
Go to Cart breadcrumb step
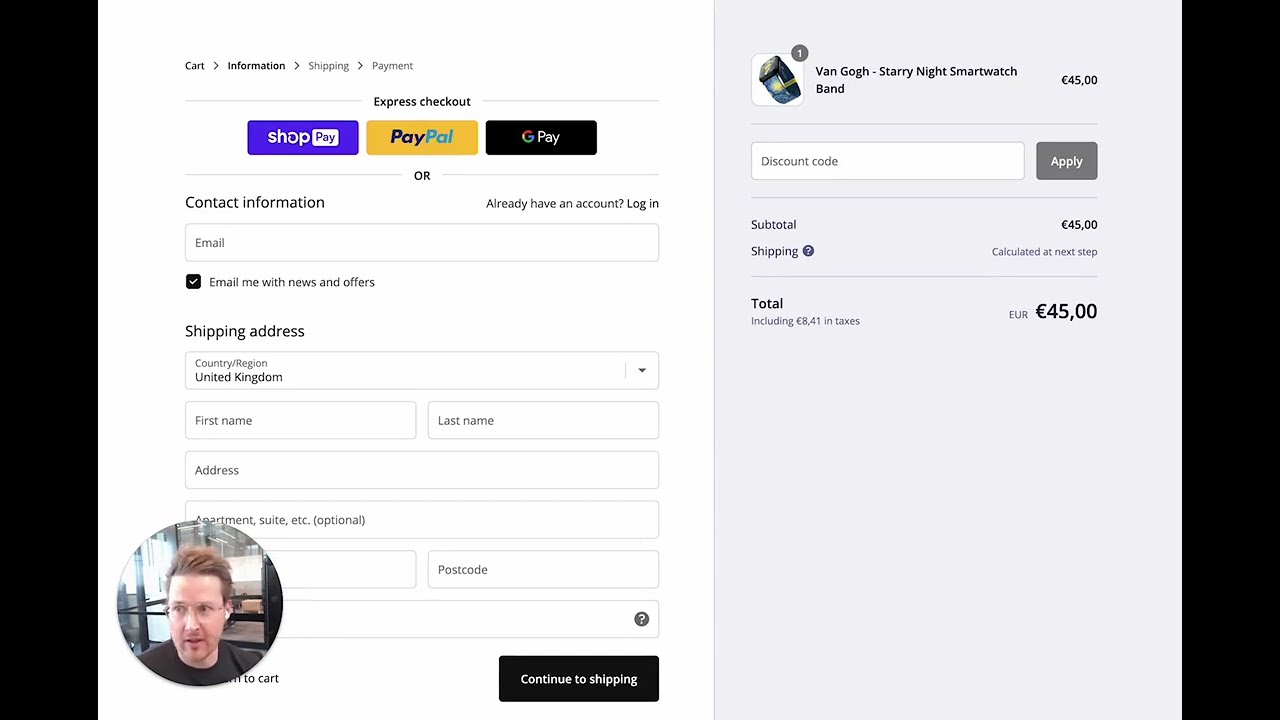pyautogui.click(x=194, y=66)
